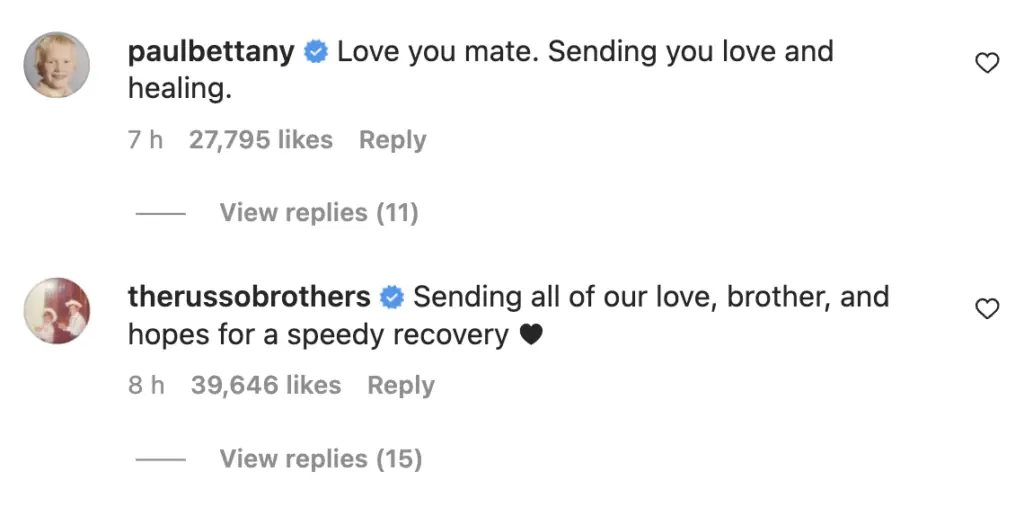
Task: Go to the paulbettany username profile
Action: [x=211, y=52]
